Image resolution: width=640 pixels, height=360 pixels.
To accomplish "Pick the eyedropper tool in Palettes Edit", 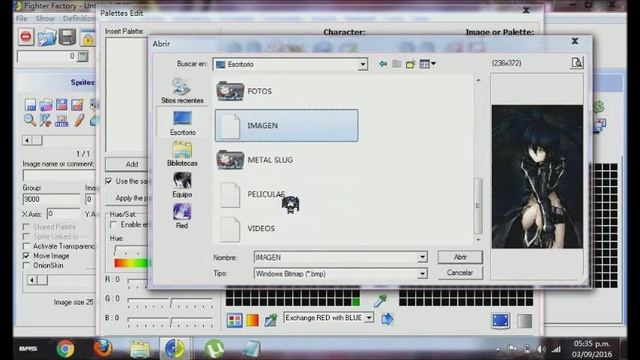I will 380,301.
